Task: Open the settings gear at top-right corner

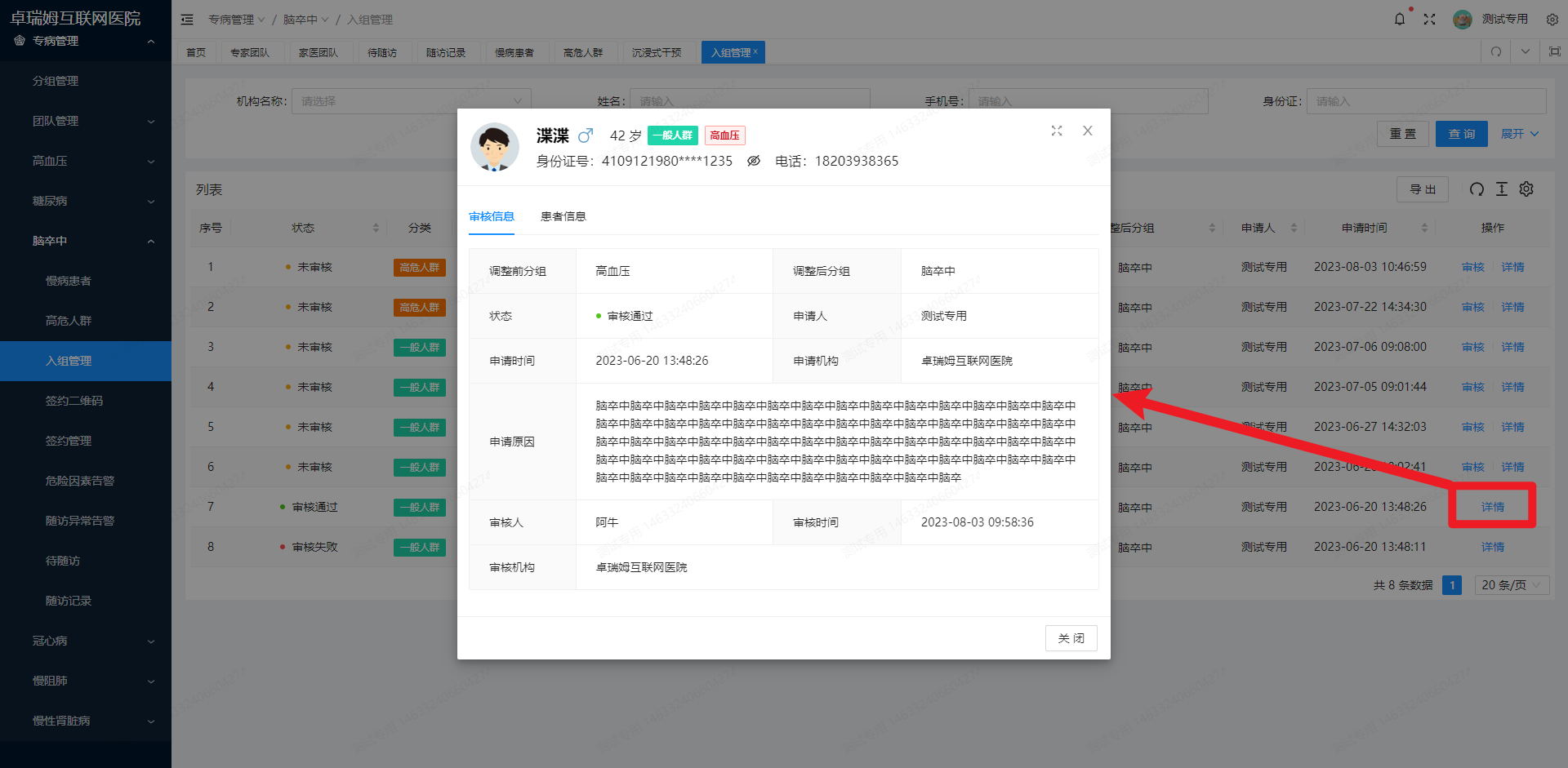Action: click(1552, 18)
